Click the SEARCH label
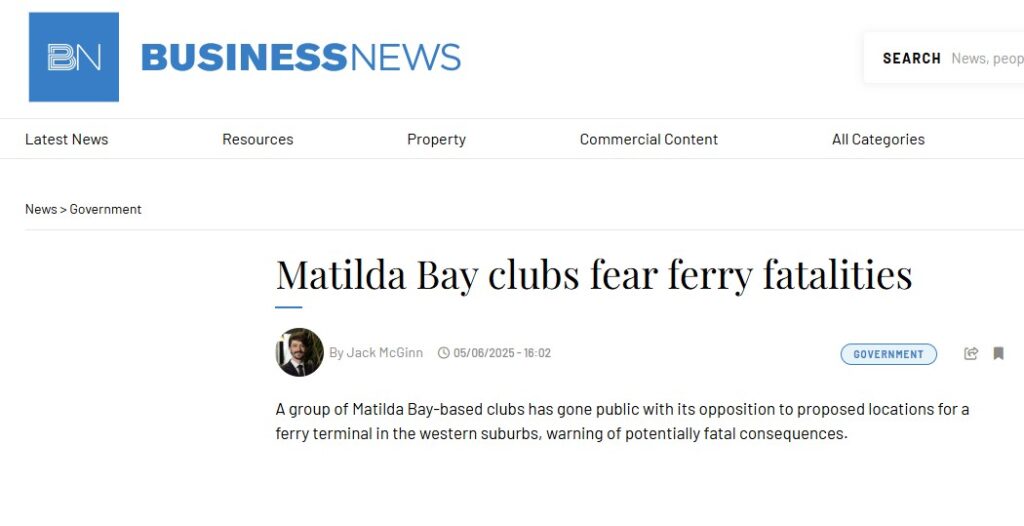 click(911, 58)
